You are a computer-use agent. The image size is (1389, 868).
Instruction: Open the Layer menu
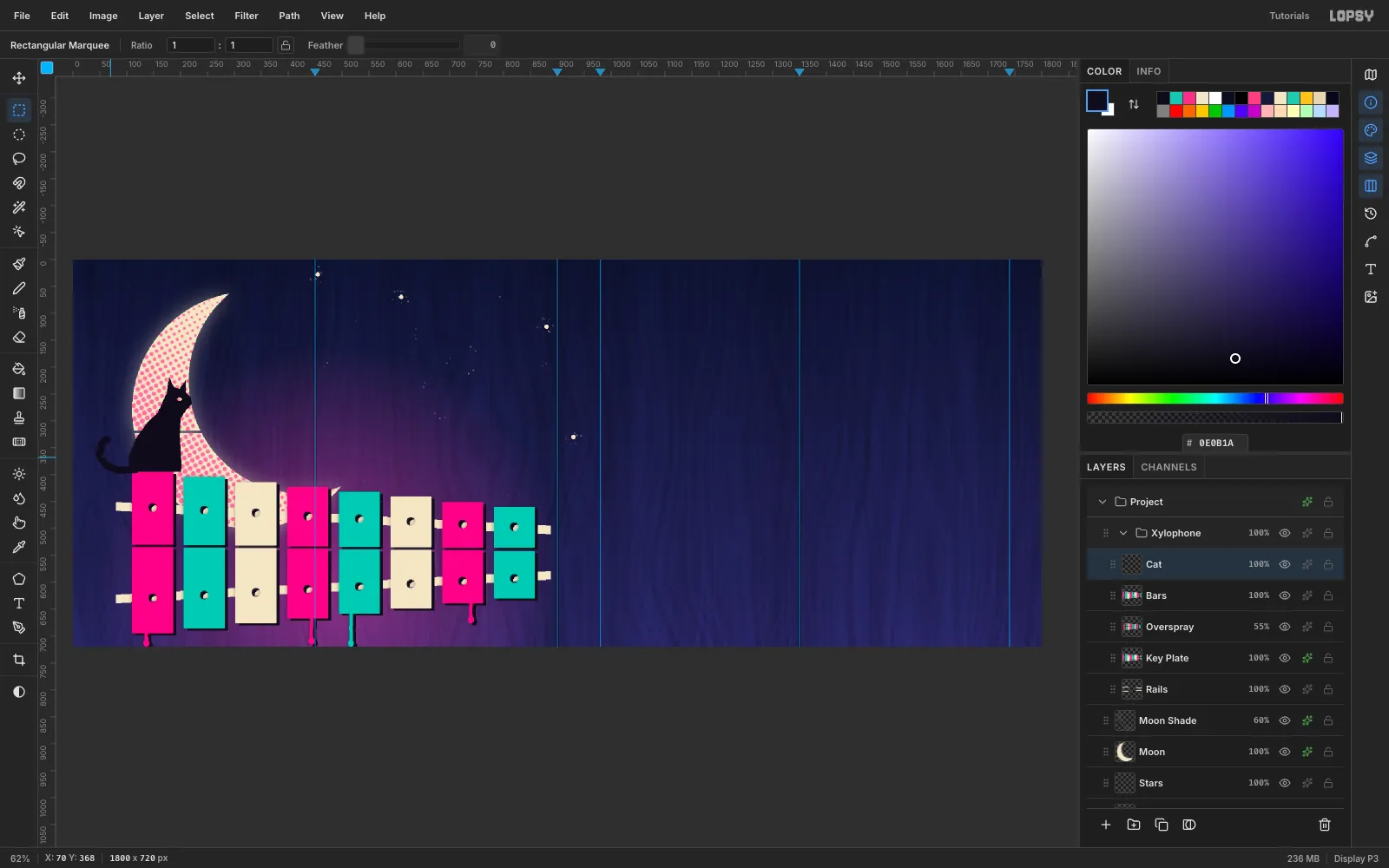[151, 16]
